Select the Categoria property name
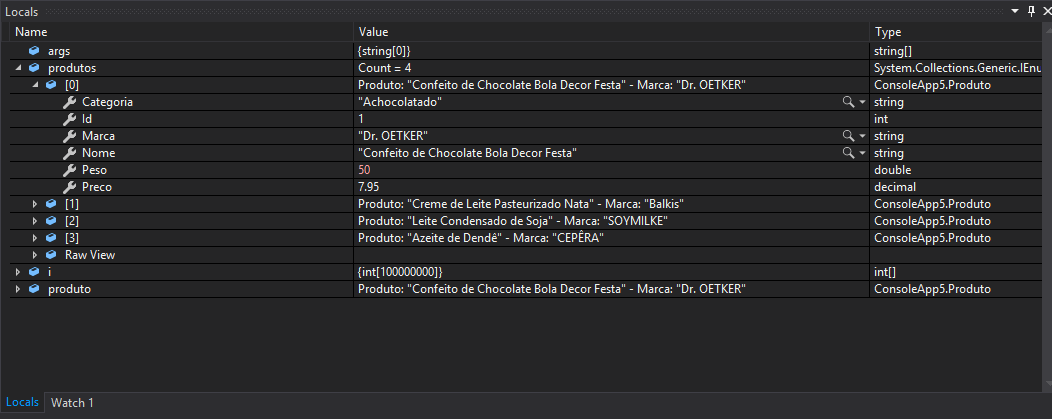 point(107,102)
